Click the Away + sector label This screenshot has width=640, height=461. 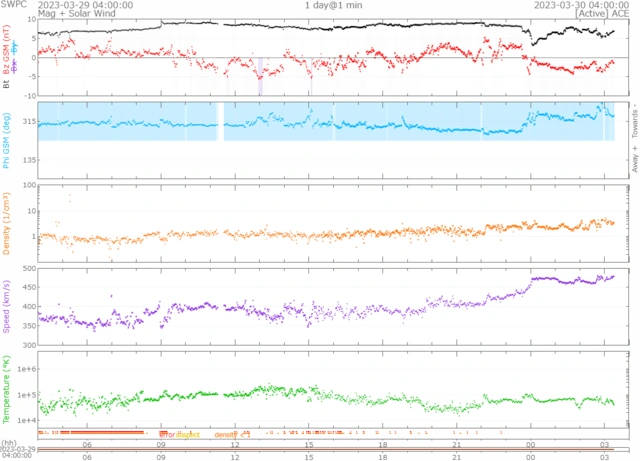[635, 160]
